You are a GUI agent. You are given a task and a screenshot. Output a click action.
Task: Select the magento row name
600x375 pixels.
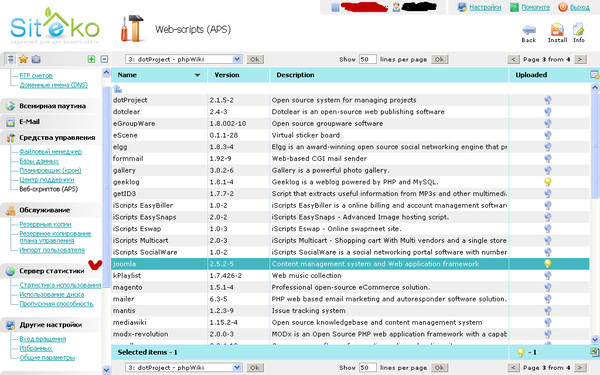pos(127,287)
